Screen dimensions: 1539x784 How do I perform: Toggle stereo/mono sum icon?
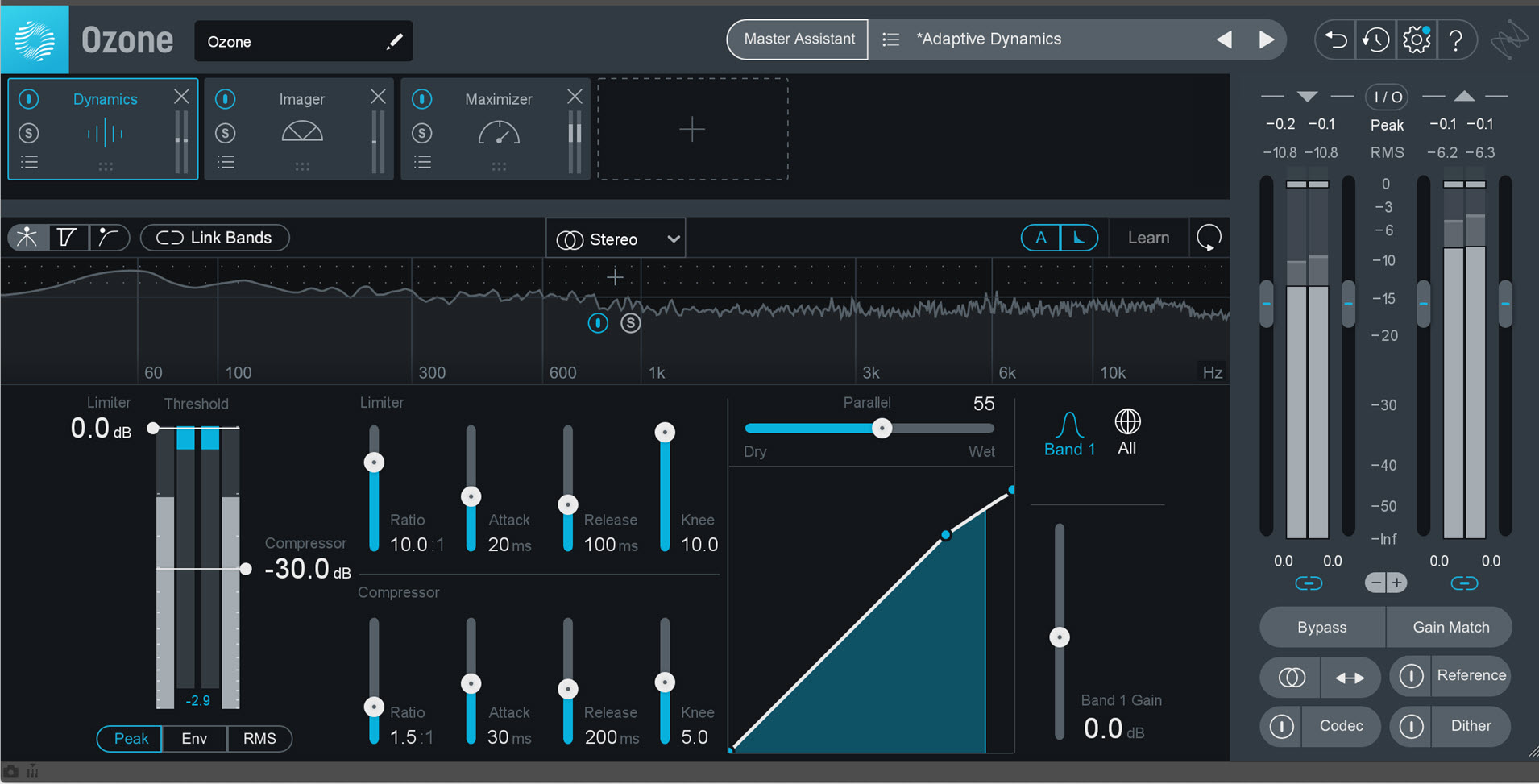click(x=1292, y=678)
